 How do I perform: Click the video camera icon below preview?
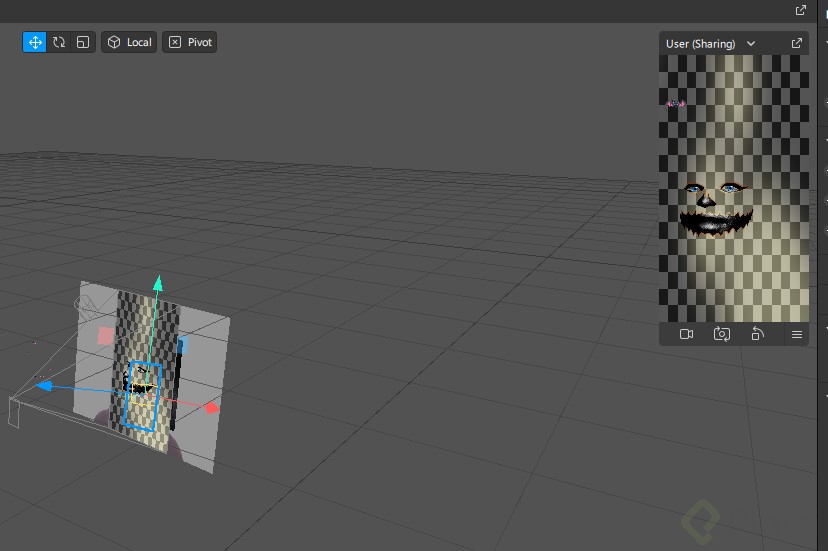[686, 334]
